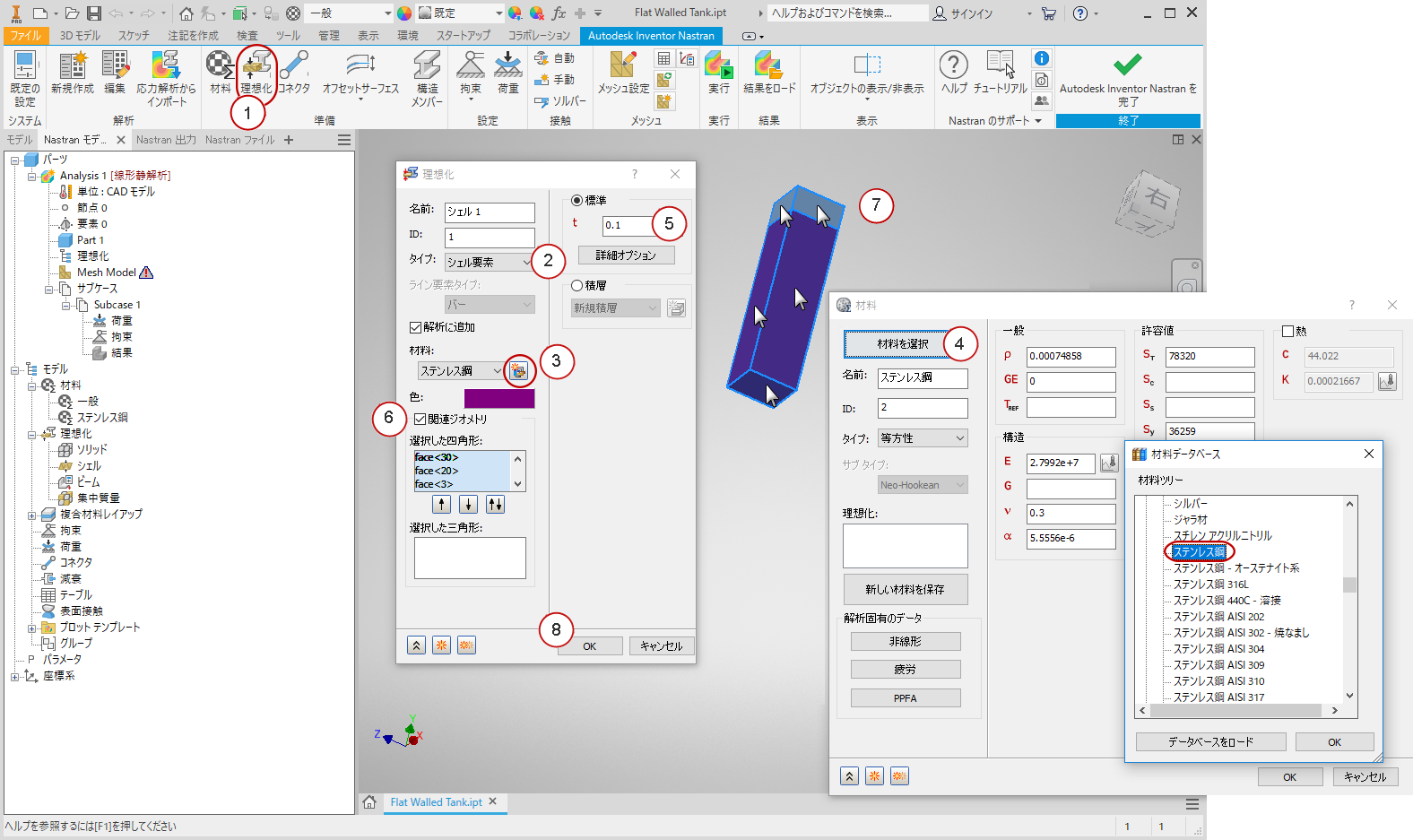This screenshot has width=1413, height=840.
Task: Collapse the モデル tree node
Action: point(15,369)
